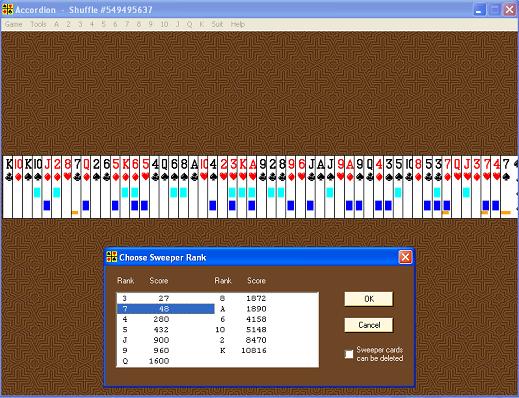
Task: Click the Ace of hearts card
Action: (x=252, y=187)
